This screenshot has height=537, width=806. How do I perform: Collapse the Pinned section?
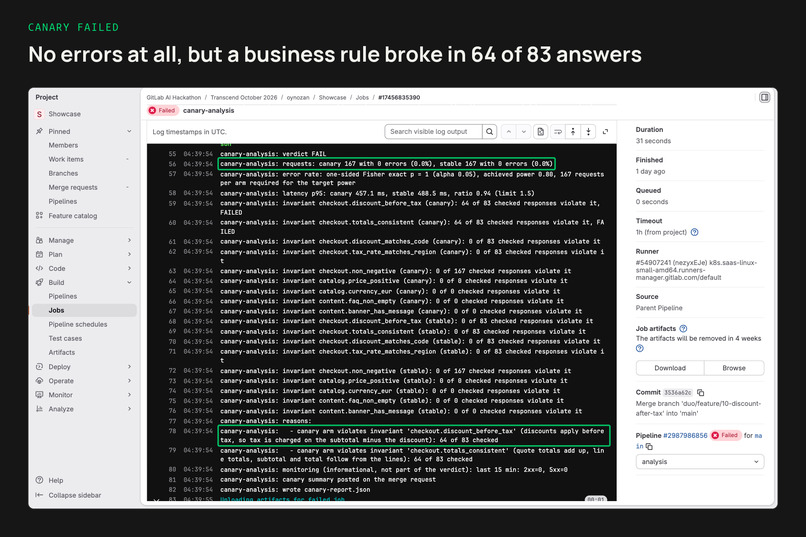click(129, 131)
